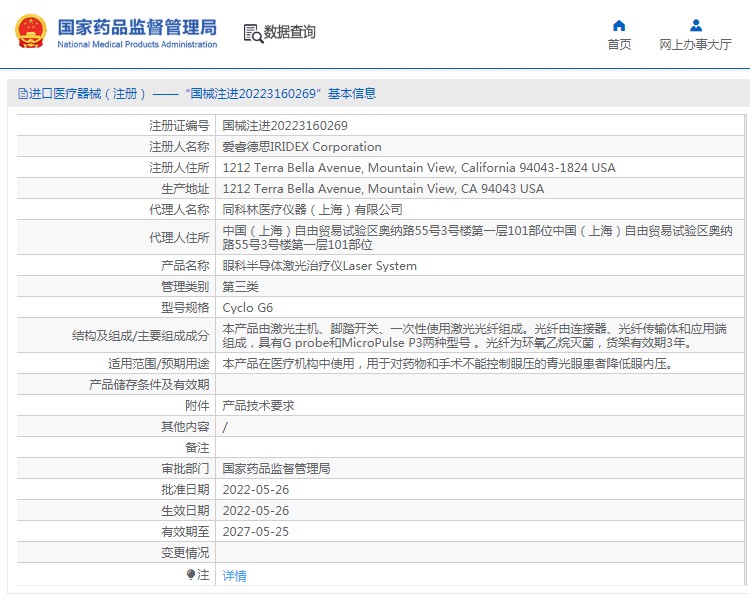Click the 国家药品监督管理局 title text

click(x=137, y=27)
